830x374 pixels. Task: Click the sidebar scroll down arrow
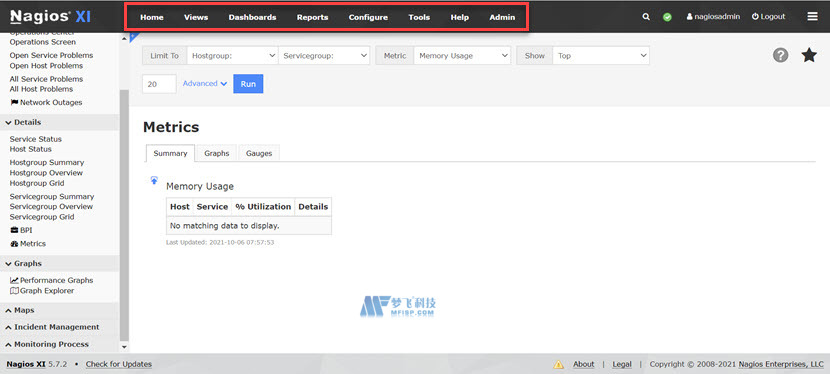tap(124, 347)
